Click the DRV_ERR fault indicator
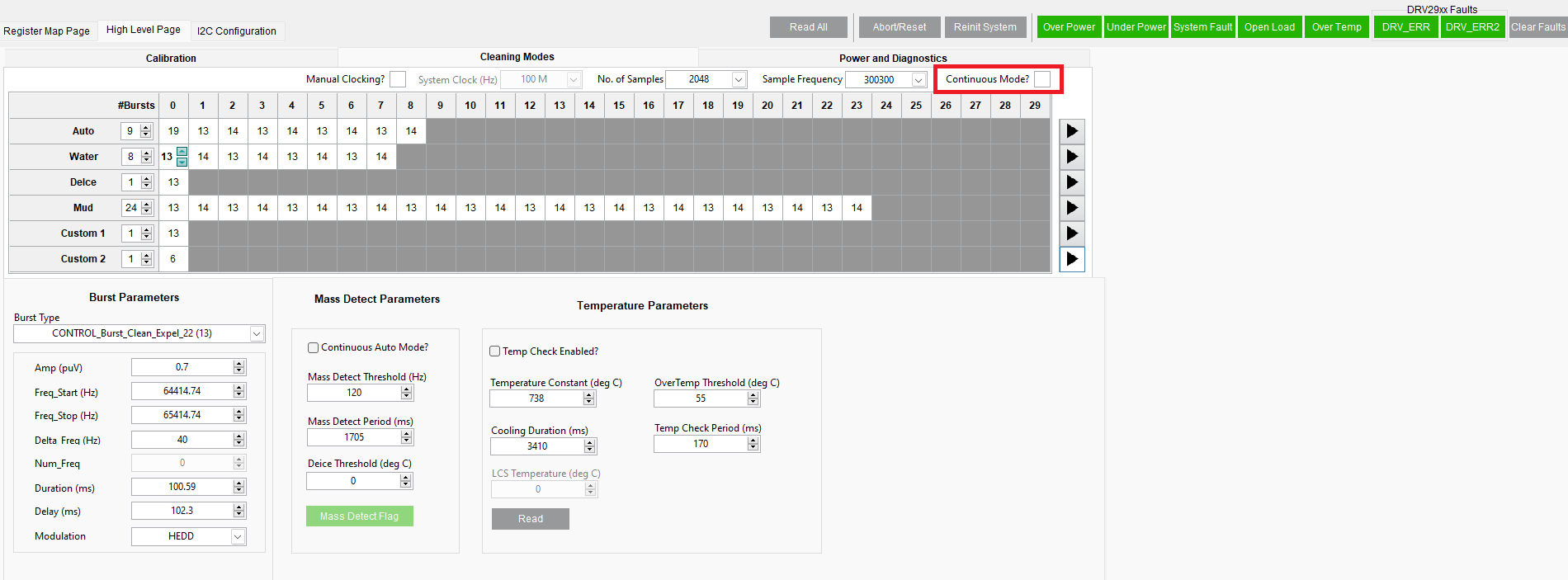 tap(1405, 27)
